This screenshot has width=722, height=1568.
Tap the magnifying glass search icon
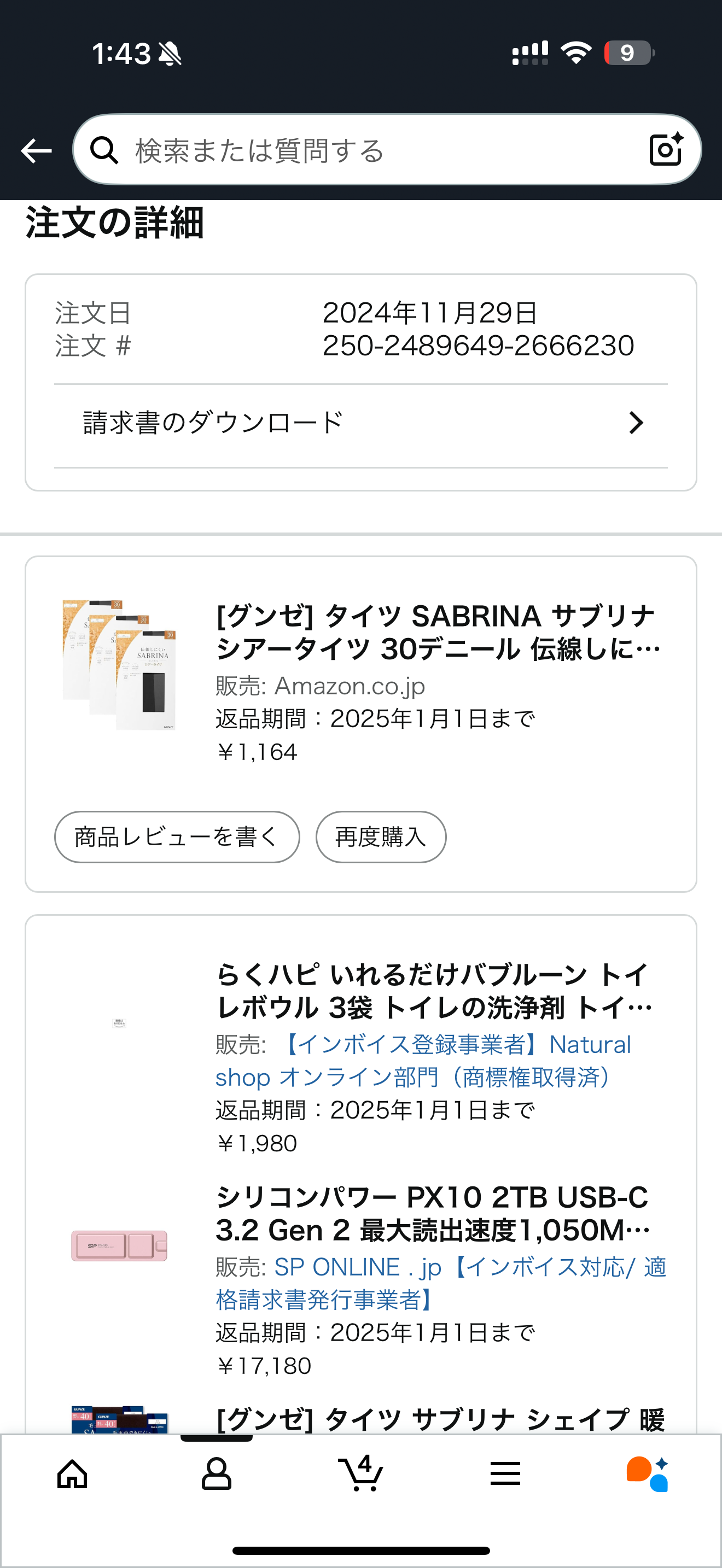tap(104, 150)
